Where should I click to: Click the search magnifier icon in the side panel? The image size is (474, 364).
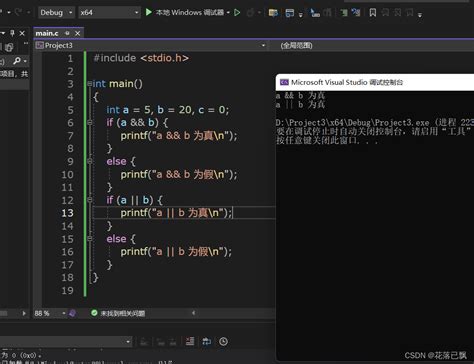click(17, 61)
